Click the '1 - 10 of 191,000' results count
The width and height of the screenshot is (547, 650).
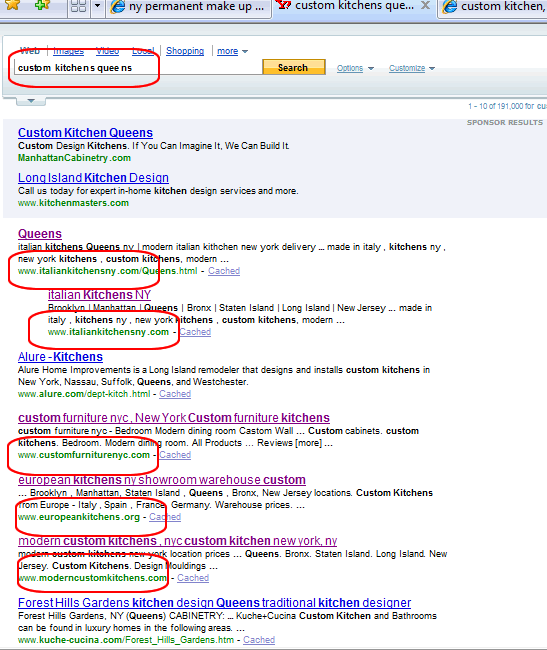click(507, 106)
